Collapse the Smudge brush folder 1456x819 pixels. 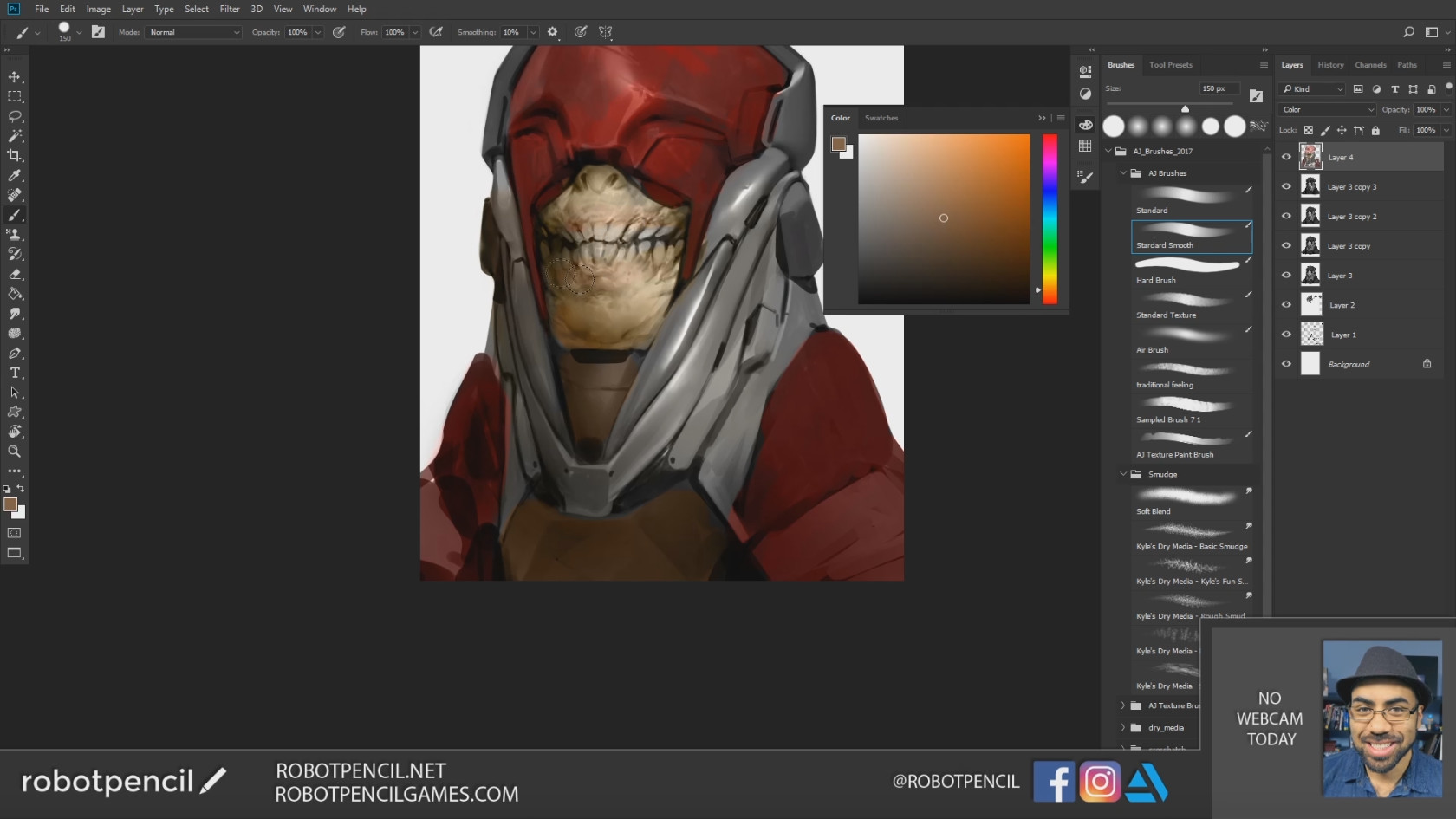1123,474
